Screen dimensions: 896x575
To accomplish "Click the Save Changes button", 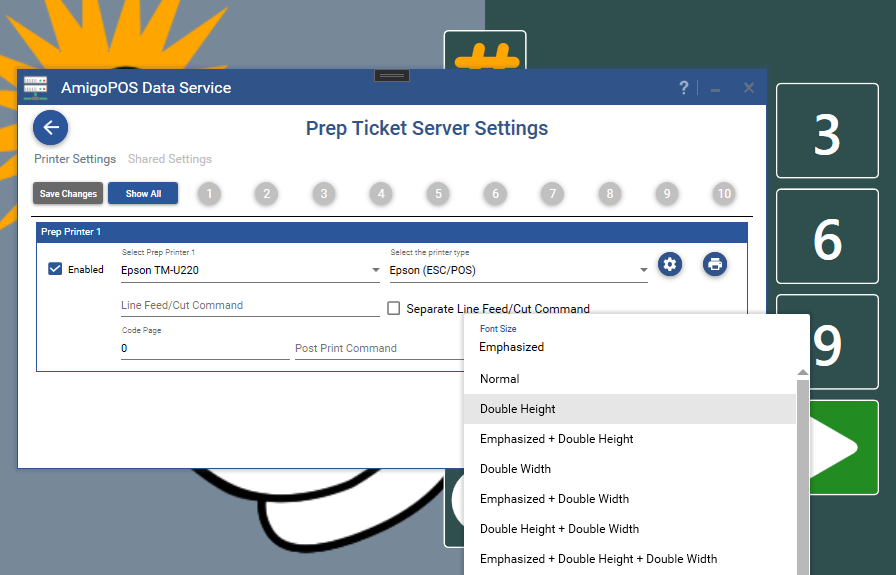I will [x=68, y=194].
